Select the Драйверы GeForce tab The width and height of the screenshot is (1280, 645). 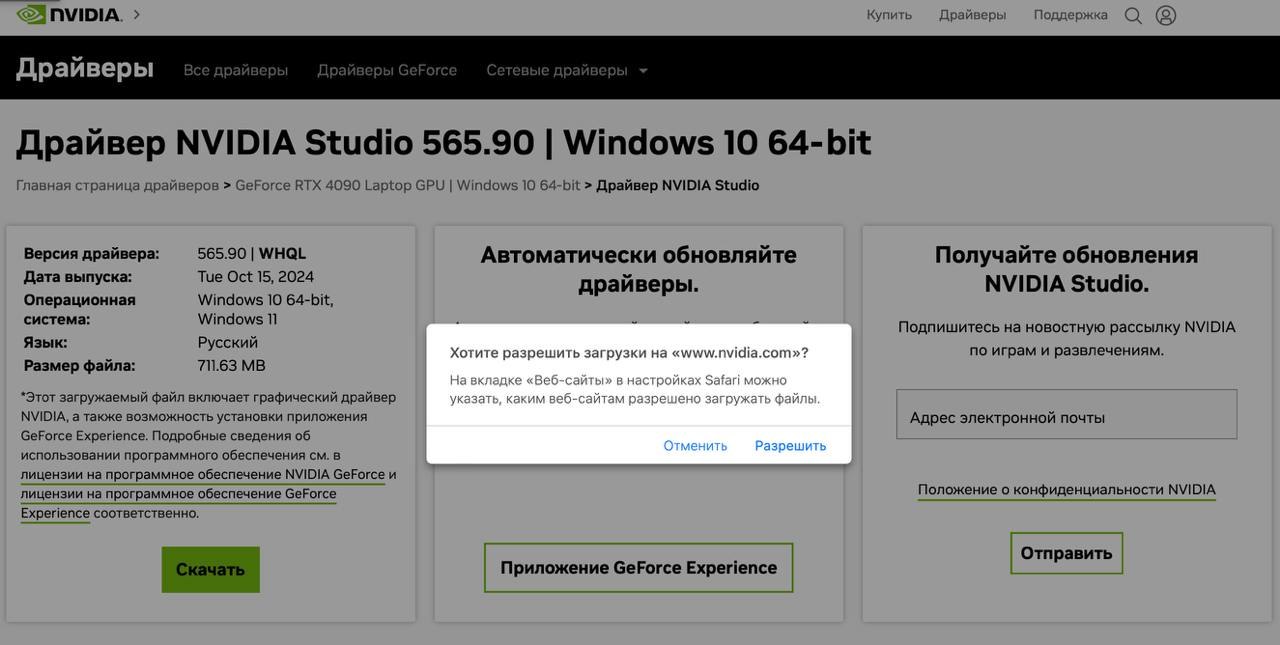click(387, 70)
